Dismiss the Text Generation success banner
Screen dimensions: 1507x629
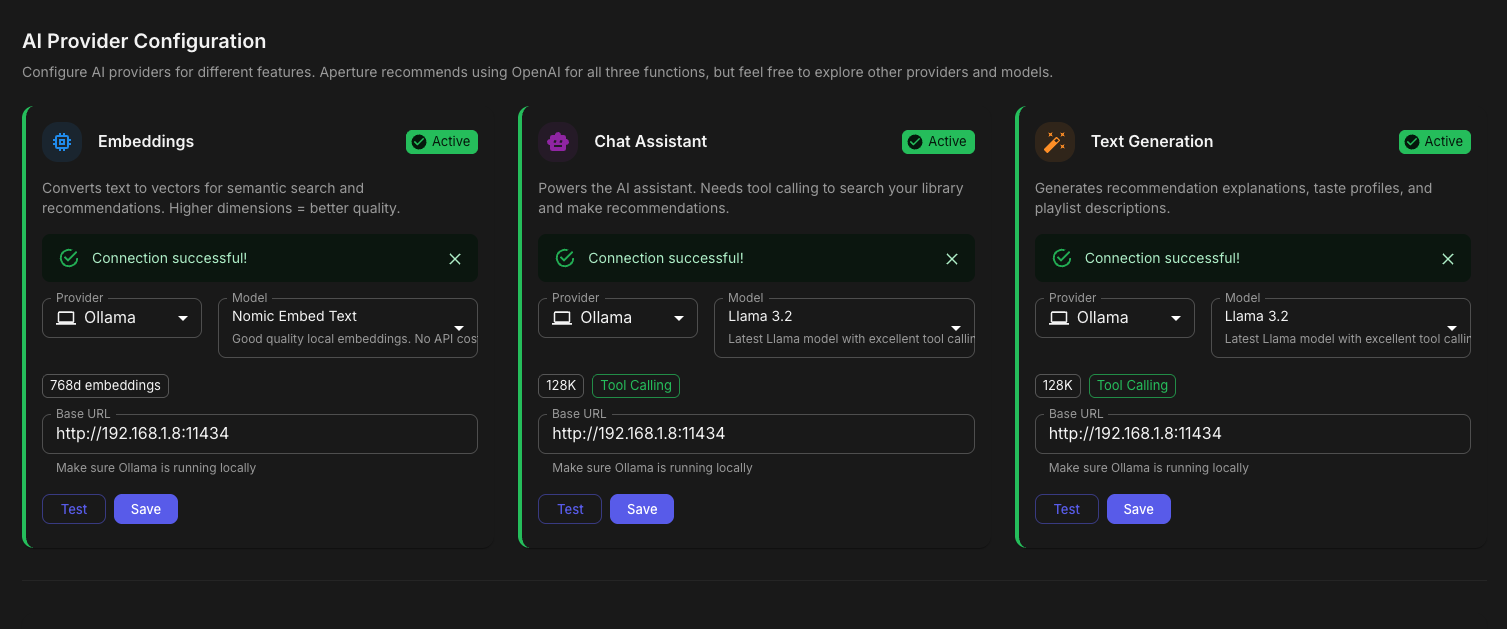[x=1447, y=259]
